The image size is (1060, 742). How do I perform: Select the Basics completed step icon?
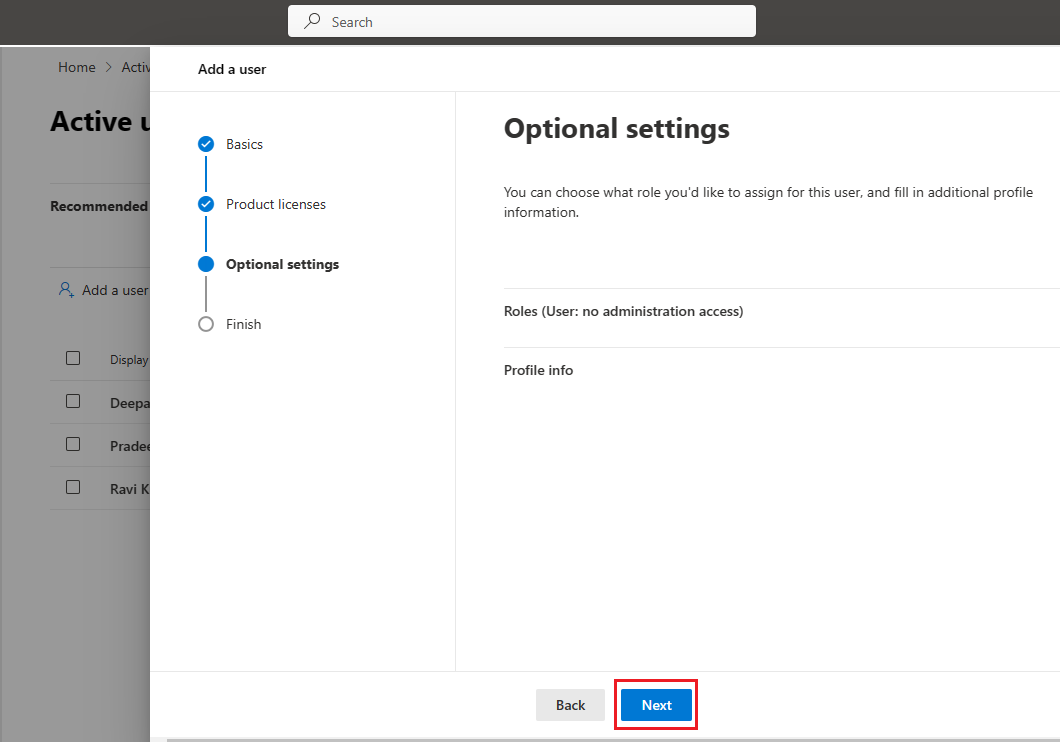click(x=206, y=144)
